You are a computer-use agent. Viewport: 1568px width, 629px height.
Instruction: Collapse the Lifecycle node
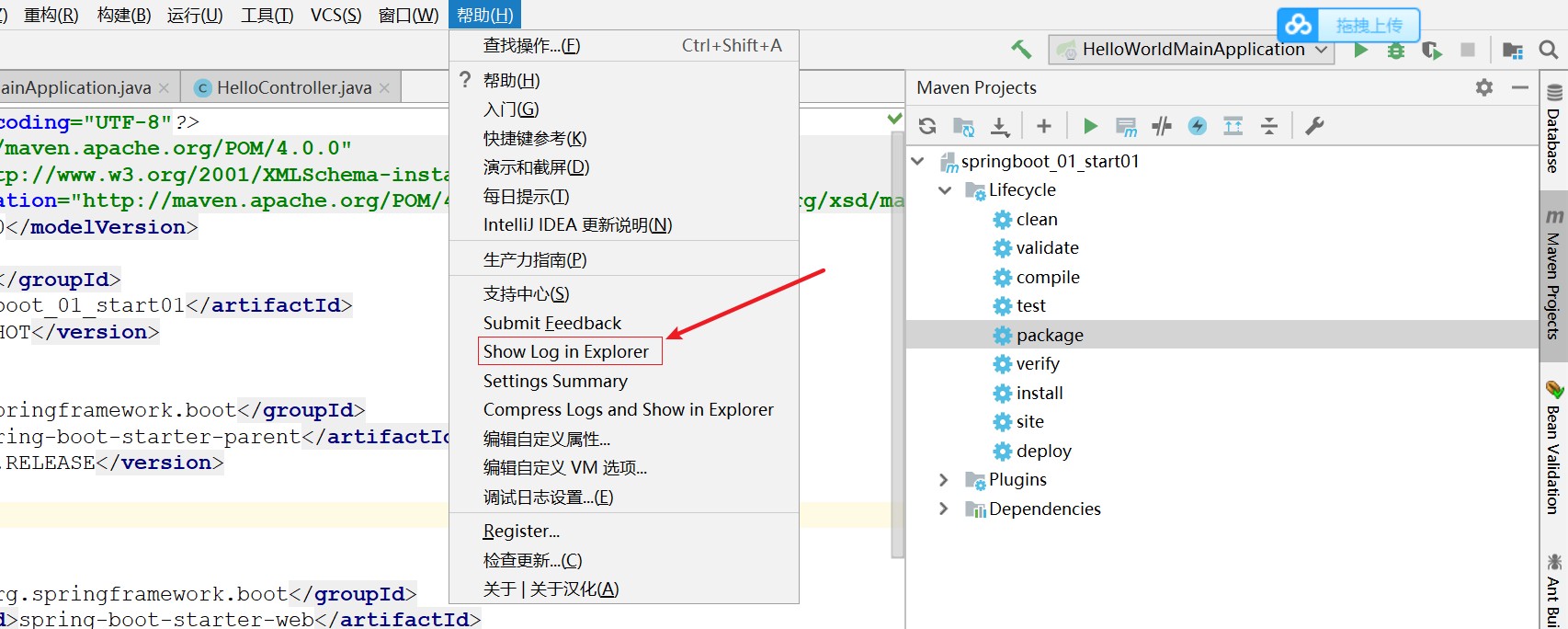coord(945,190)
